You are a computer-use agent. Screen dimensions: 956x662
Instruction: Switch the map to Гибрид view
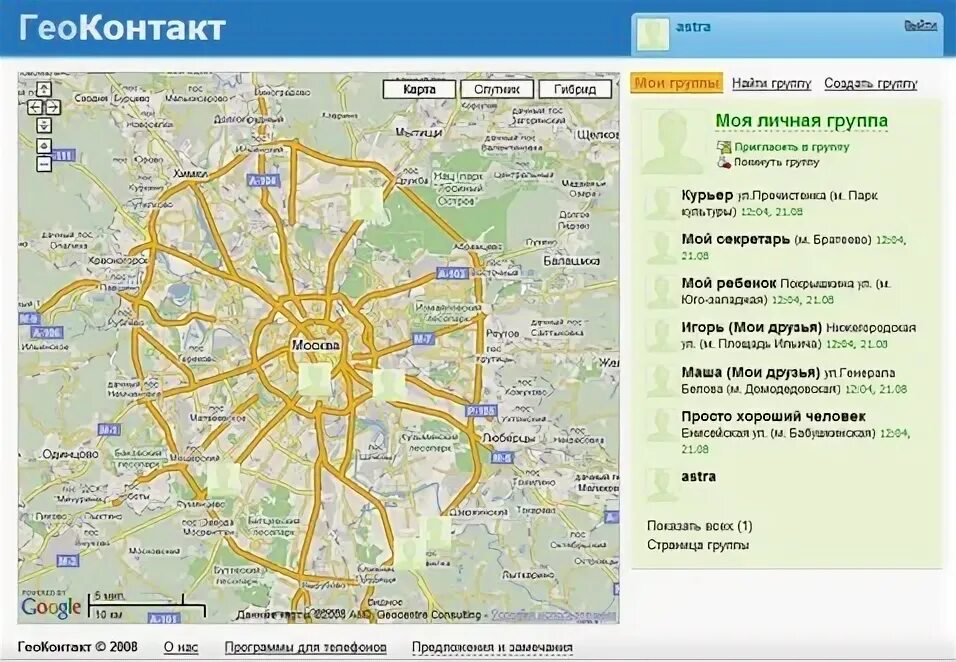[575, 89]
